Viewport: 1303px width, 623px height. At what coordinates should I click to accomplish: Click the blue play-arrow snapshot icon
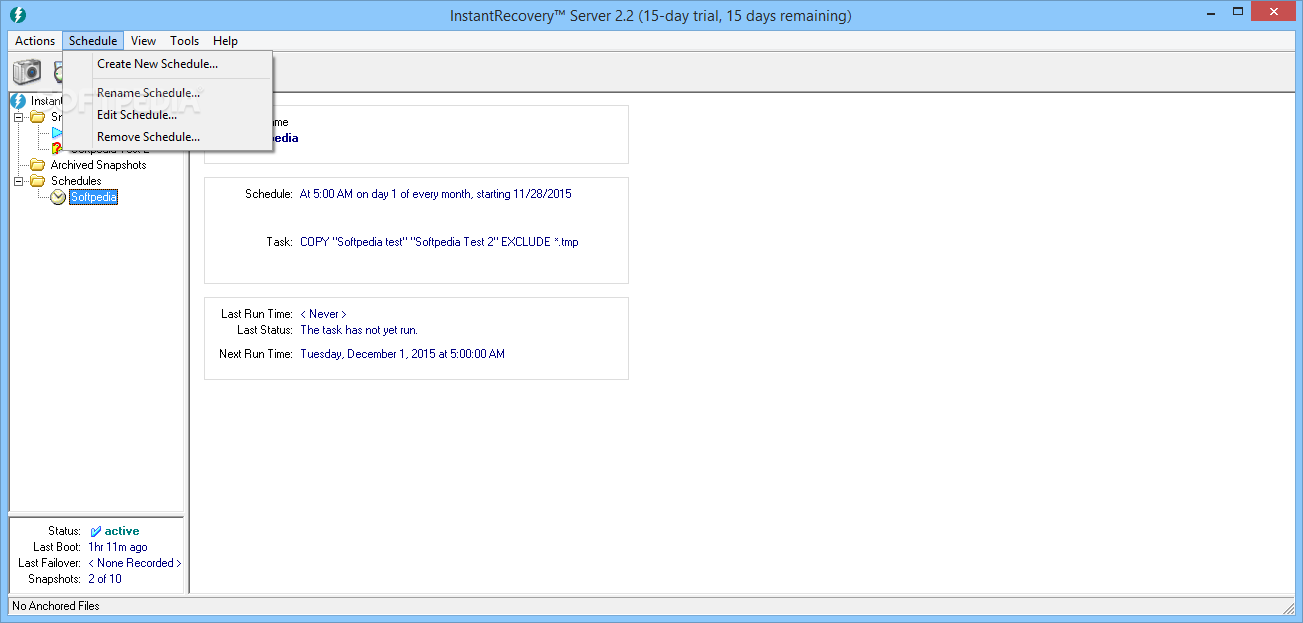tap(57, 133)
